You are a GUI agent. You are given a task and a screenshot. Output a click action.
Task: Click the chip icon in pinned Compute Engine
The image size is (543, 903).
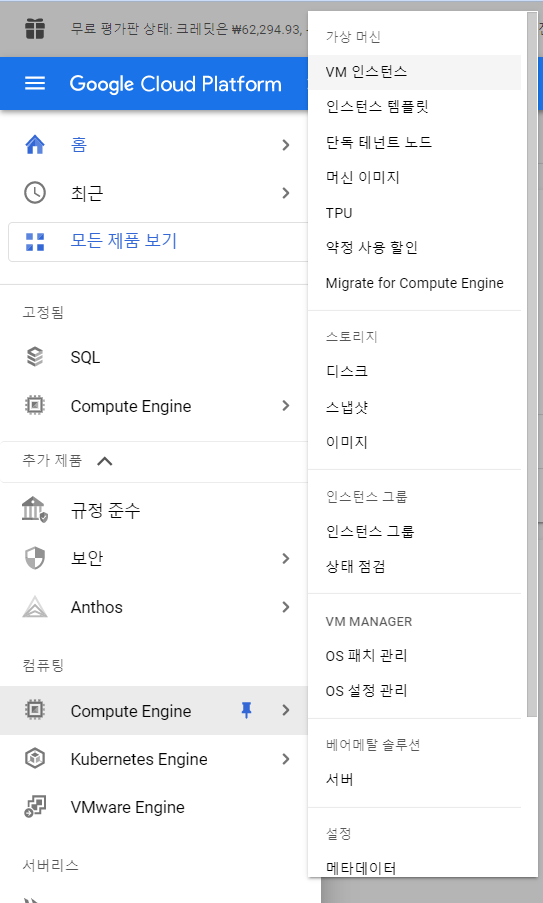tap(35, 405)
